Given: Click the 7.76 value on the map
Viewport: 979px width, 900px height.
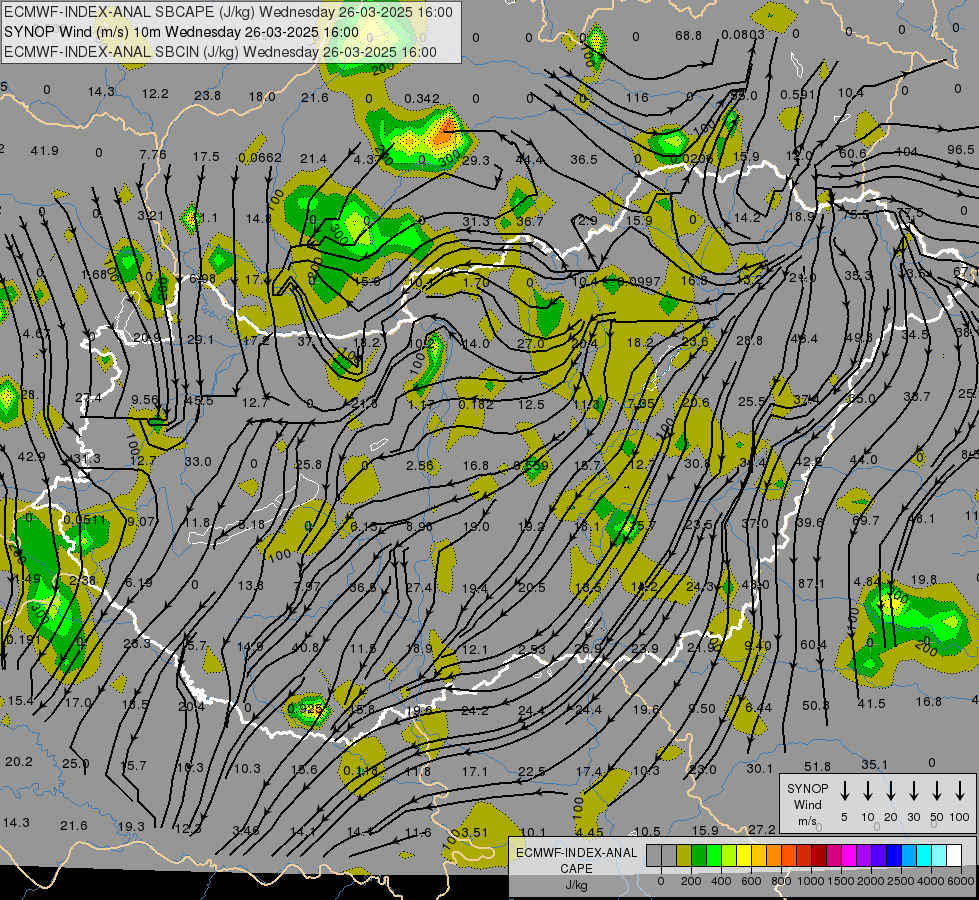Looking at the screenshot, I should 153,154.
